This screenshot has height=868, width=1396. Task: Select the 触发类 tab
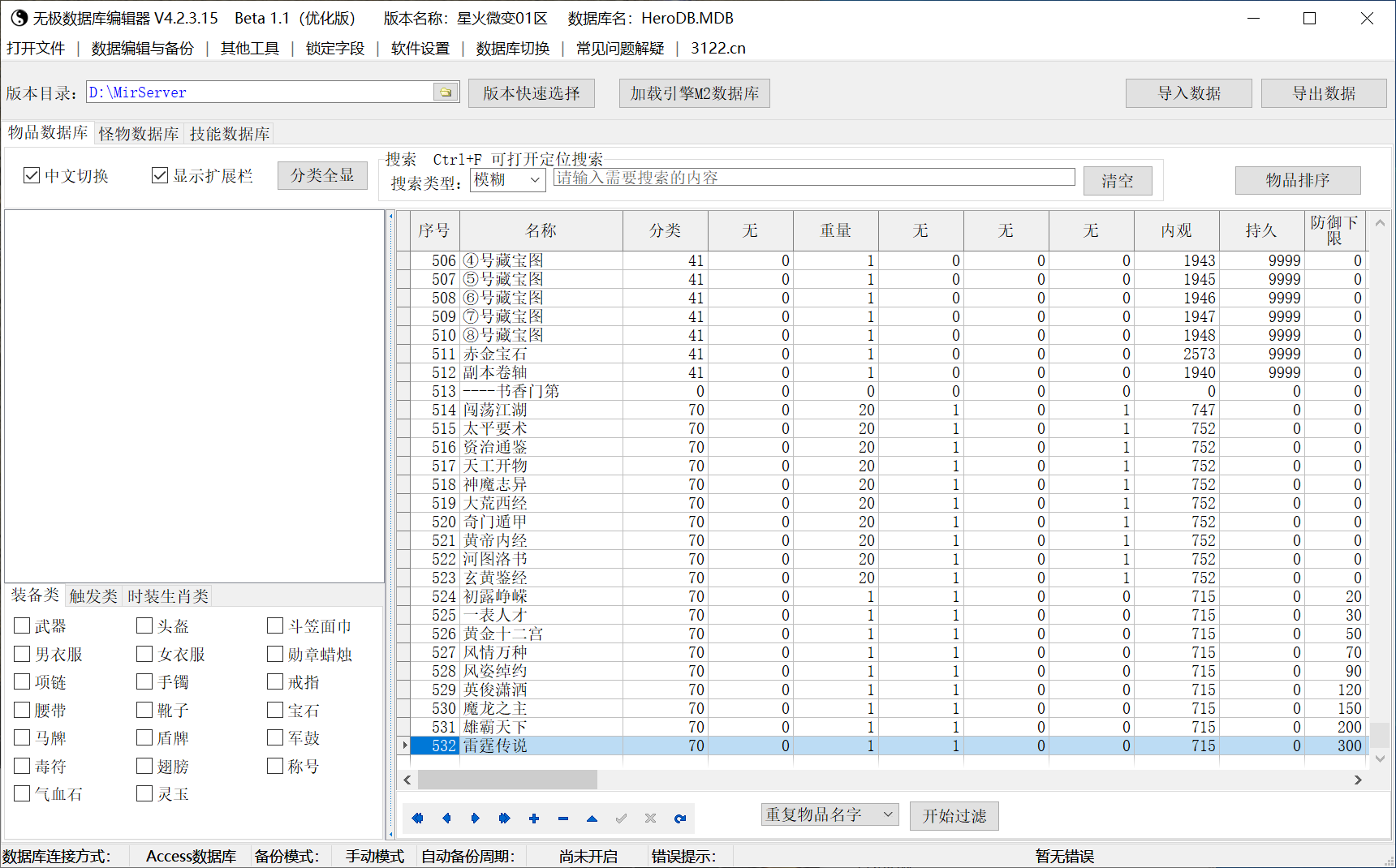click(93, 595)
